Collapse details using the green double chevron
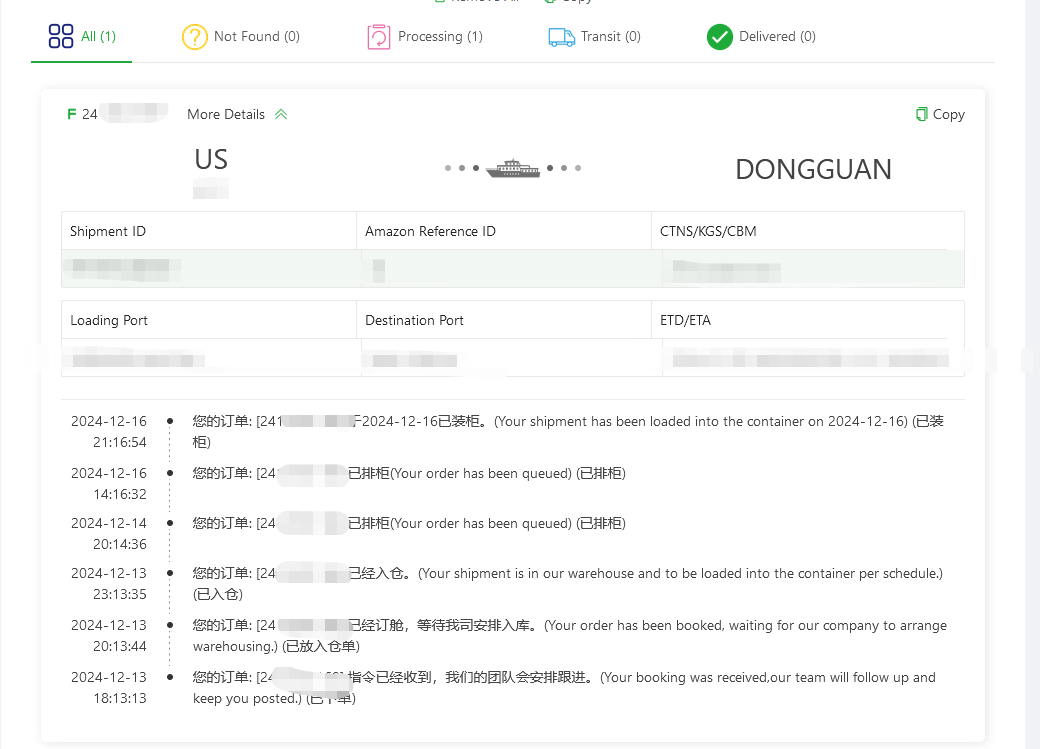This screenshot has height=749, width=1040. pyautogui.click(x=281, y=114)
